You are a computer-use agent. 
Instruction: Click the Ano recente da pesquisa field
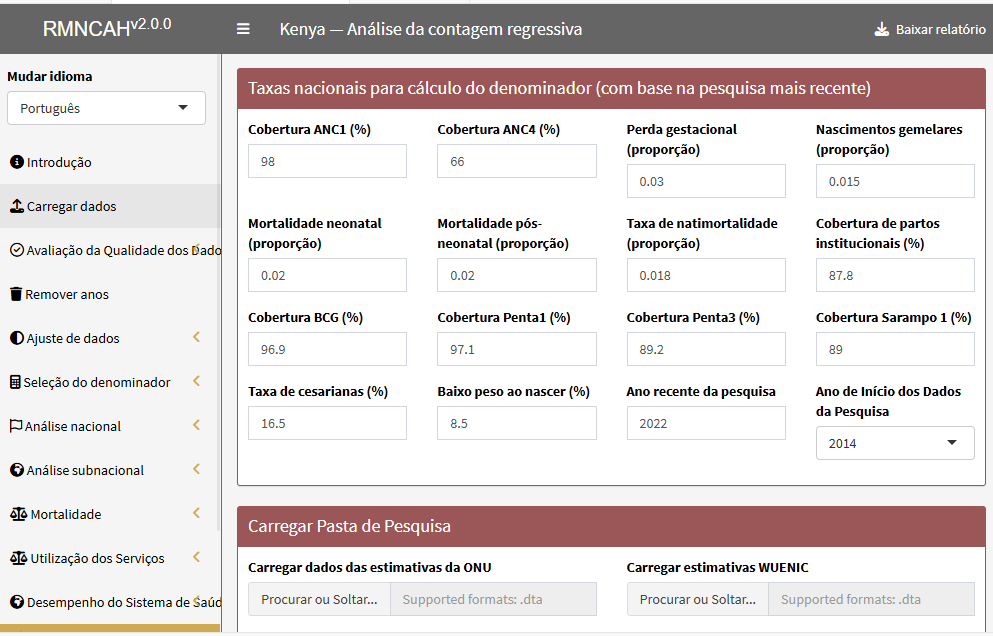706,423
